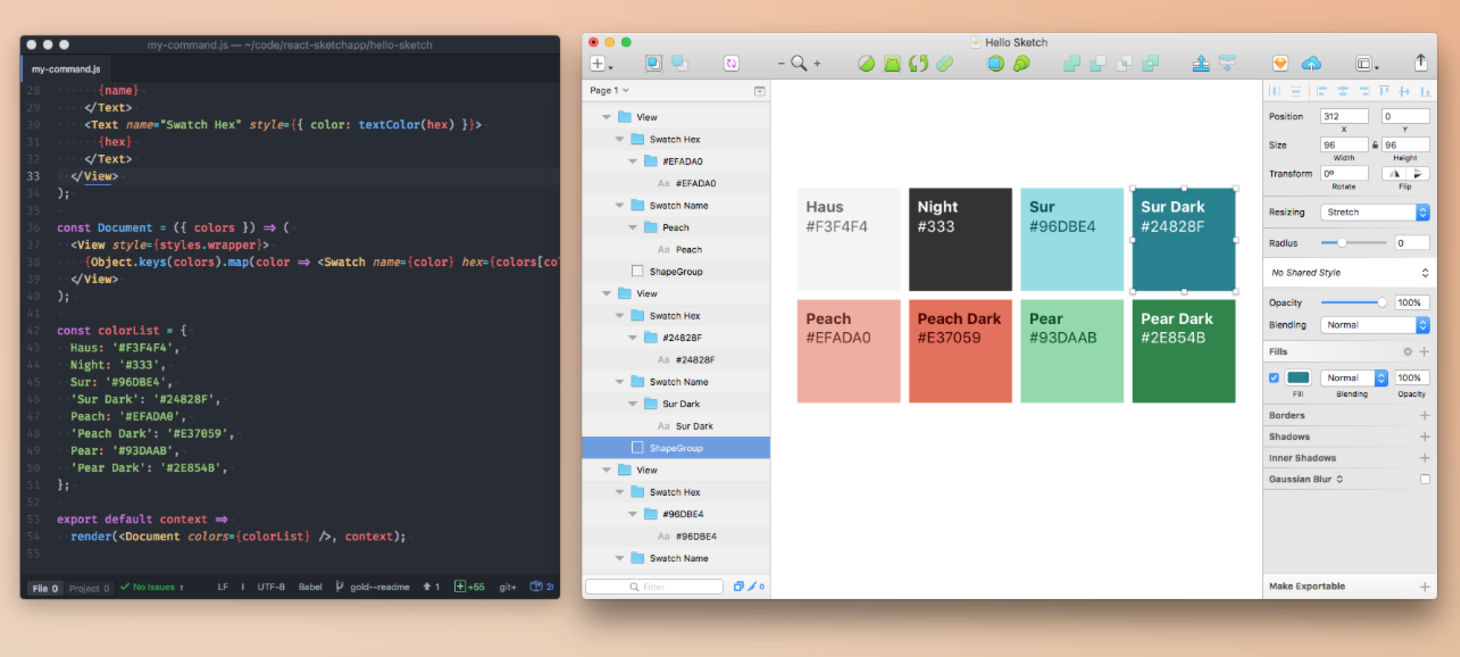Collapse the Peach folder in layer list

click(633, 227)
